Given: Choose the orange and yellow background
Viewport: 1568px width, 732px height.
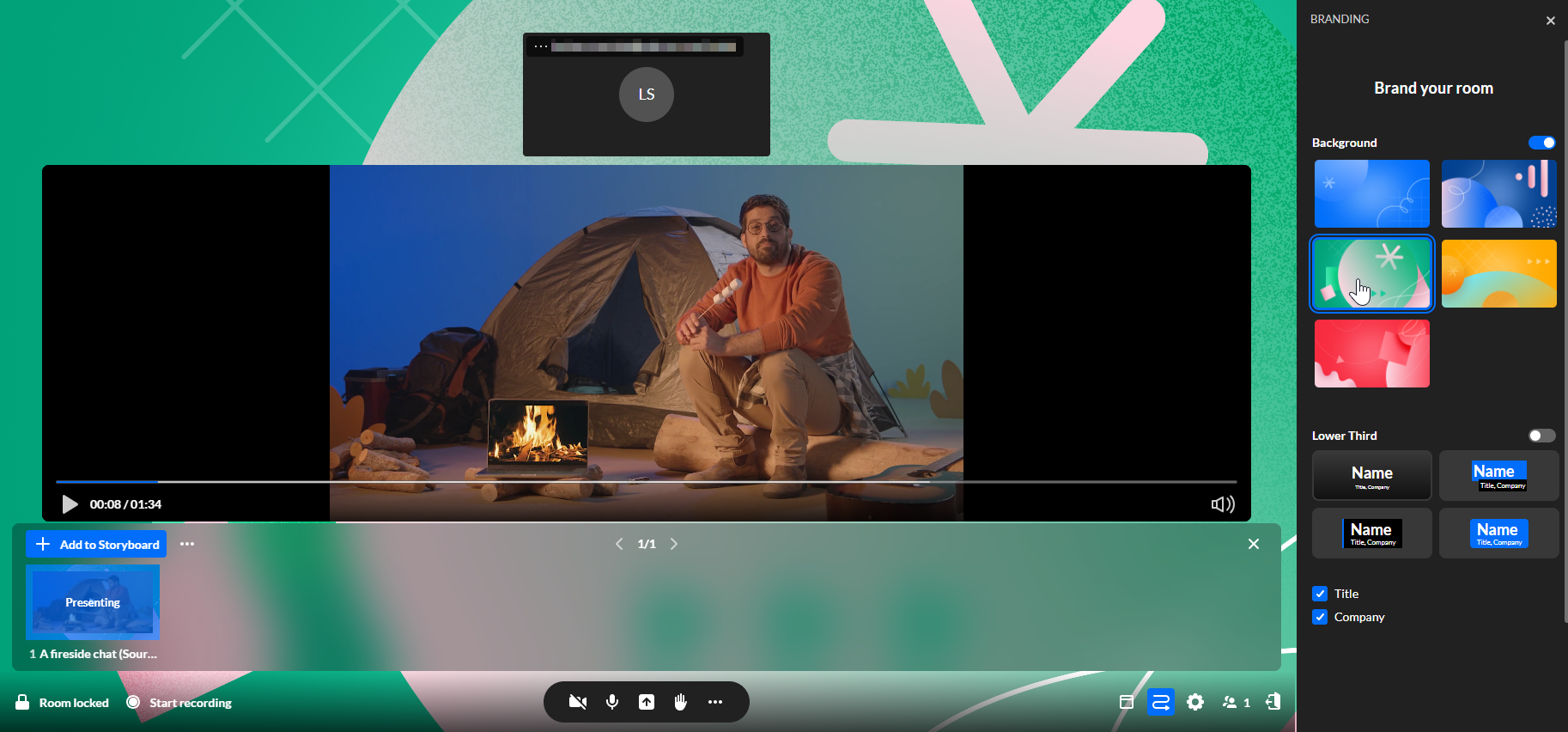Looking at the screenshot, I should pyautogui.click(x=1499, y=273).
